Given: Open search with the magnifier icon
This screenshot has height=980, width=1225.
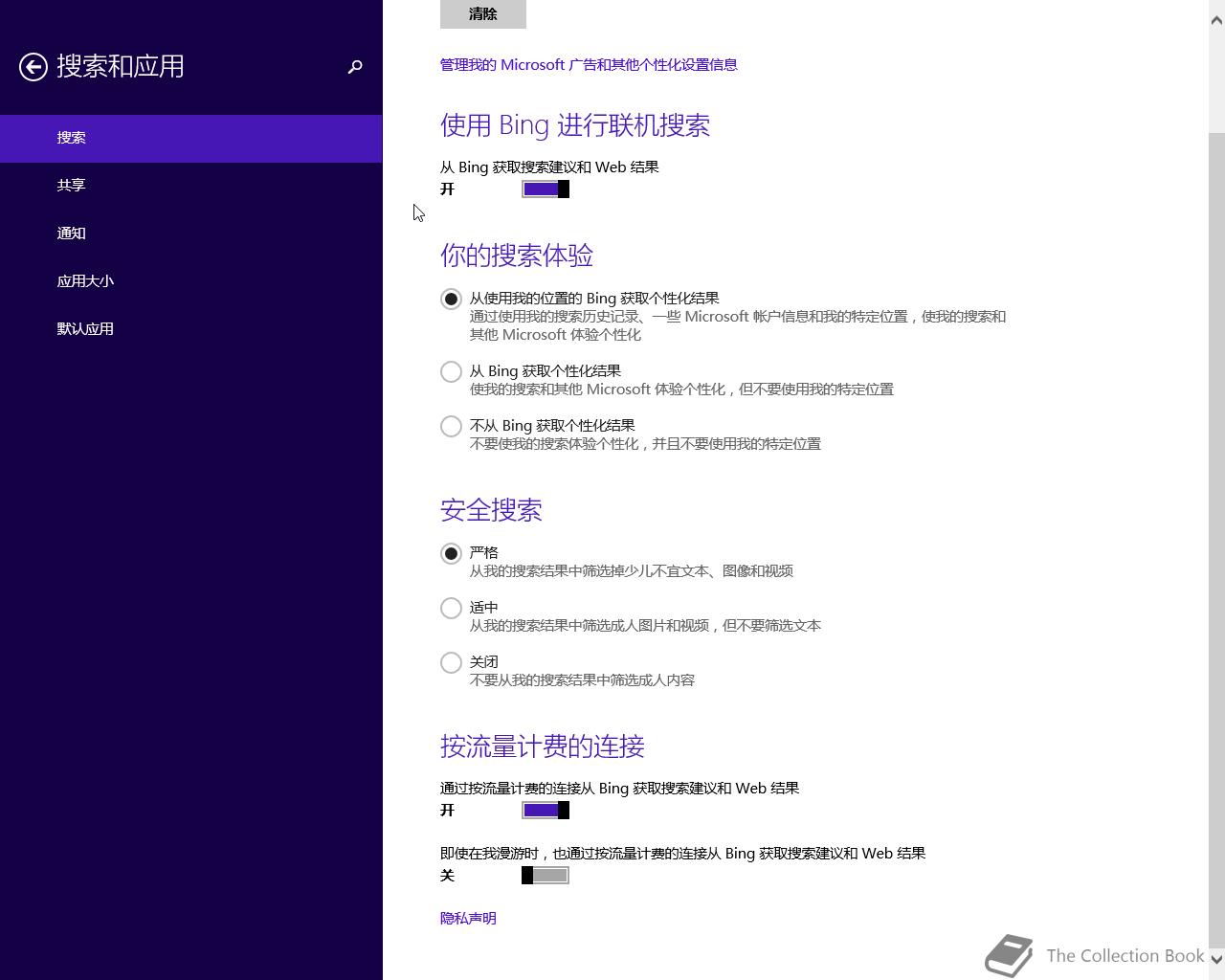Looking at the screenshot, I should (x=355, y=67).
